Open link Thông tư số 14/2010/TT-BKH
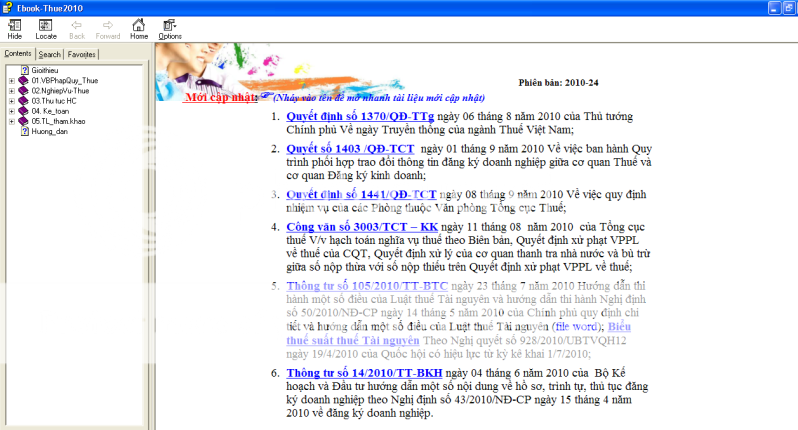798x430 pixels. (x=364, y=373)
